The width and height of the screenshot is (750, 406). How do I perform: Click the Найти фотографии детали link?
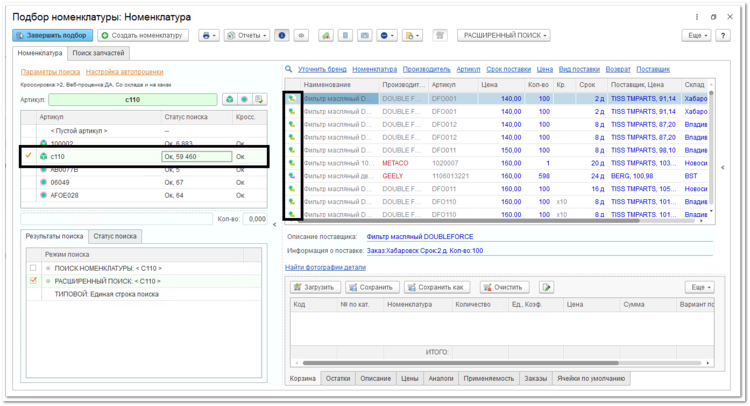click(x=325, y=267)
